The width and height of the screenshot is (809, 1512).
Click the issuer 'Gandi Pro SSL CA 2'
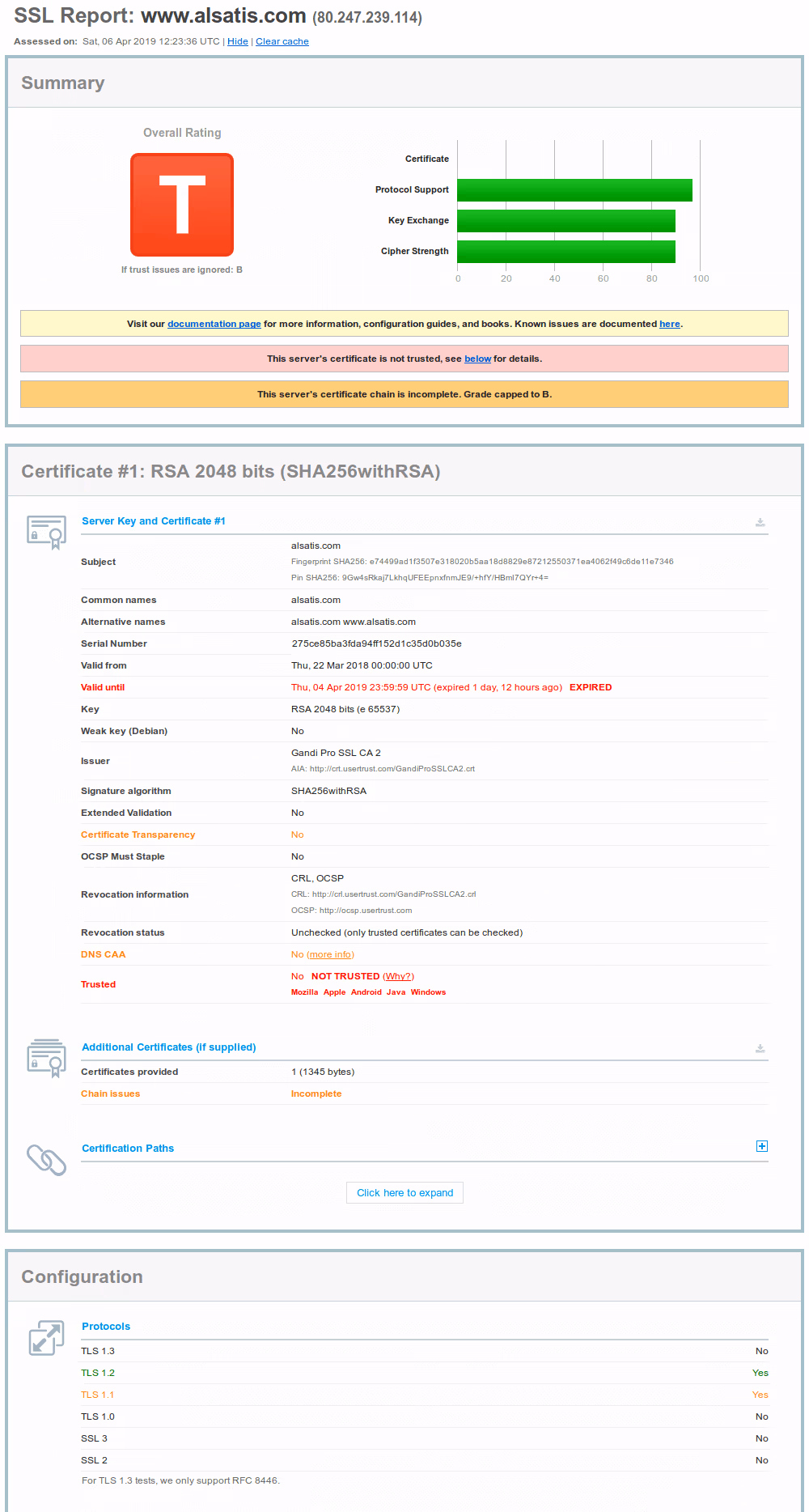336,753
